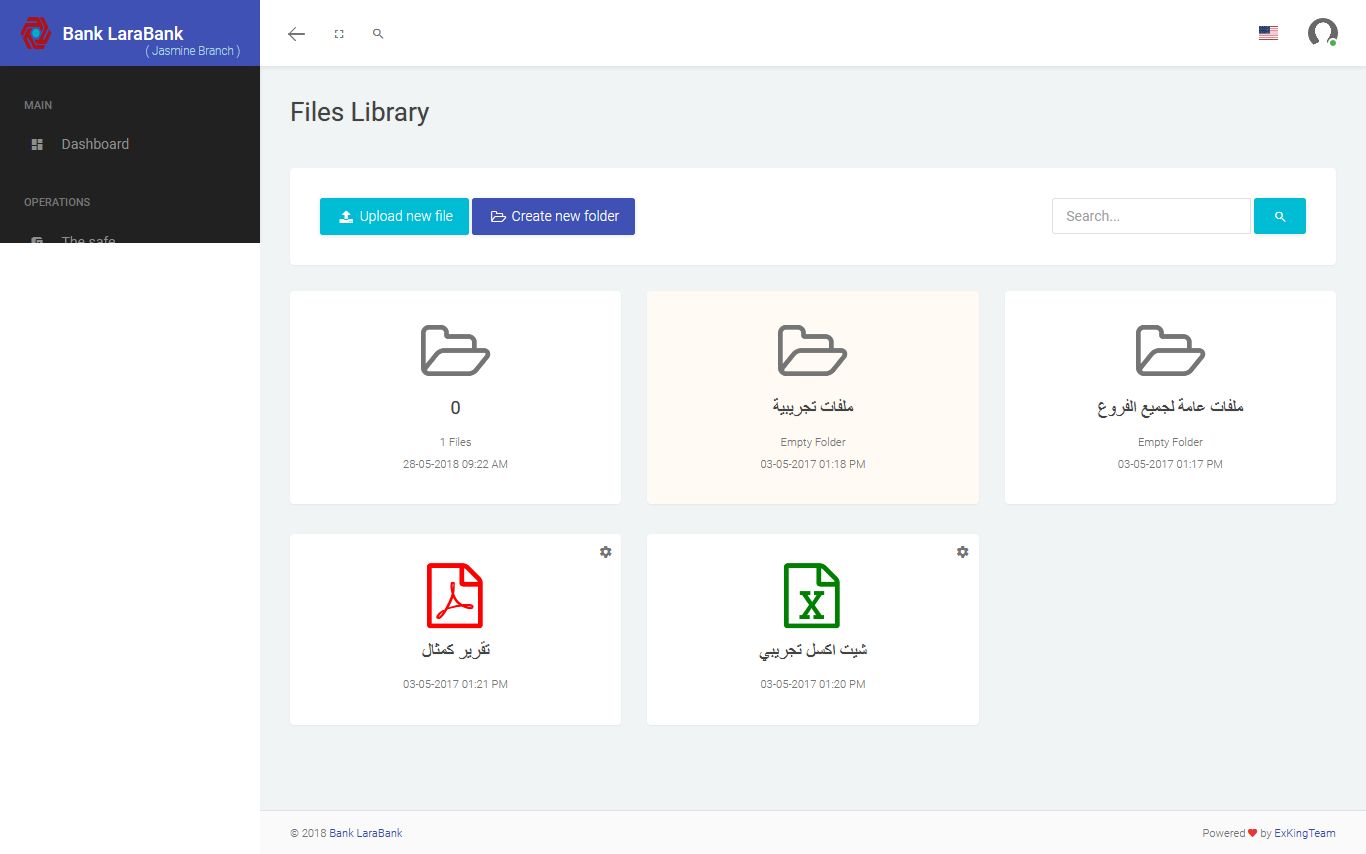Open the beige highlighted folder icon
The image size is (1366, 854).
[812, 350]
